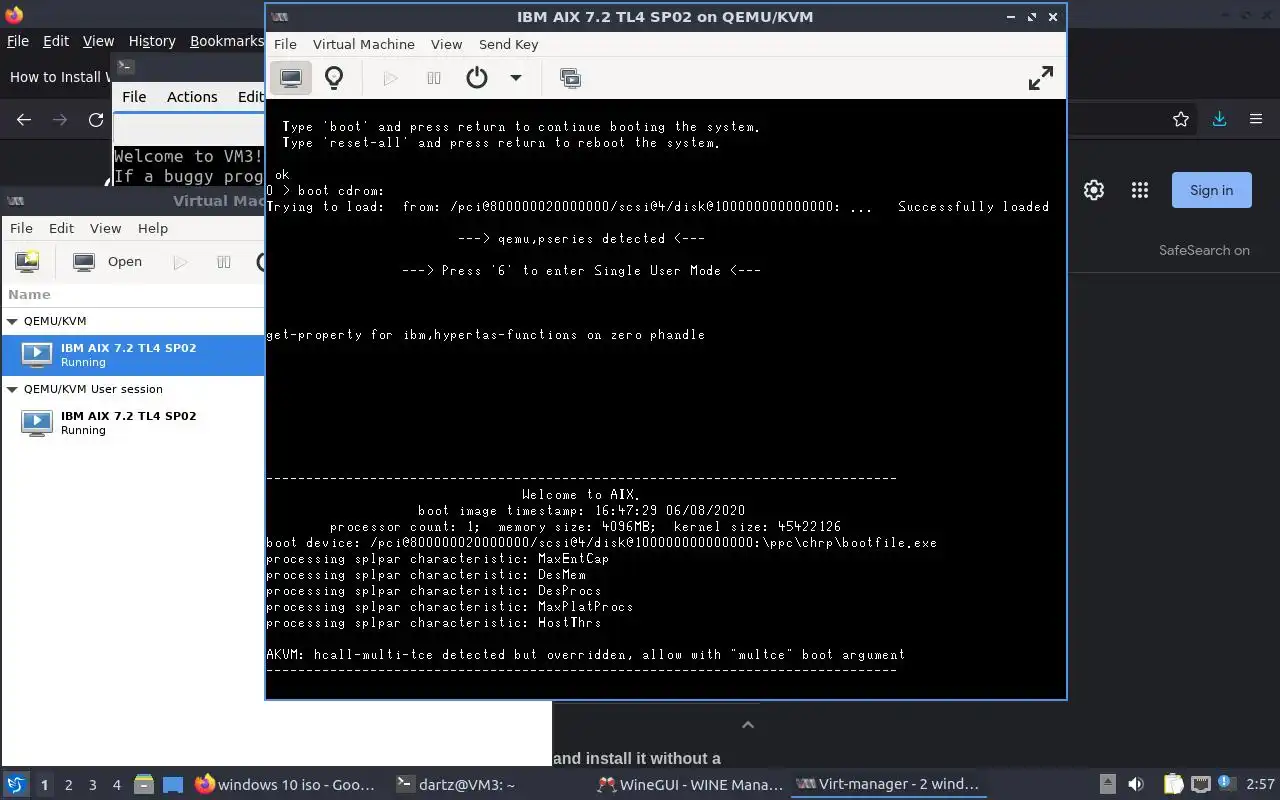This screenshot has height=800, width=1280.
Task: Click the clock showing 2:57
Action: [x=1260, y=784]
